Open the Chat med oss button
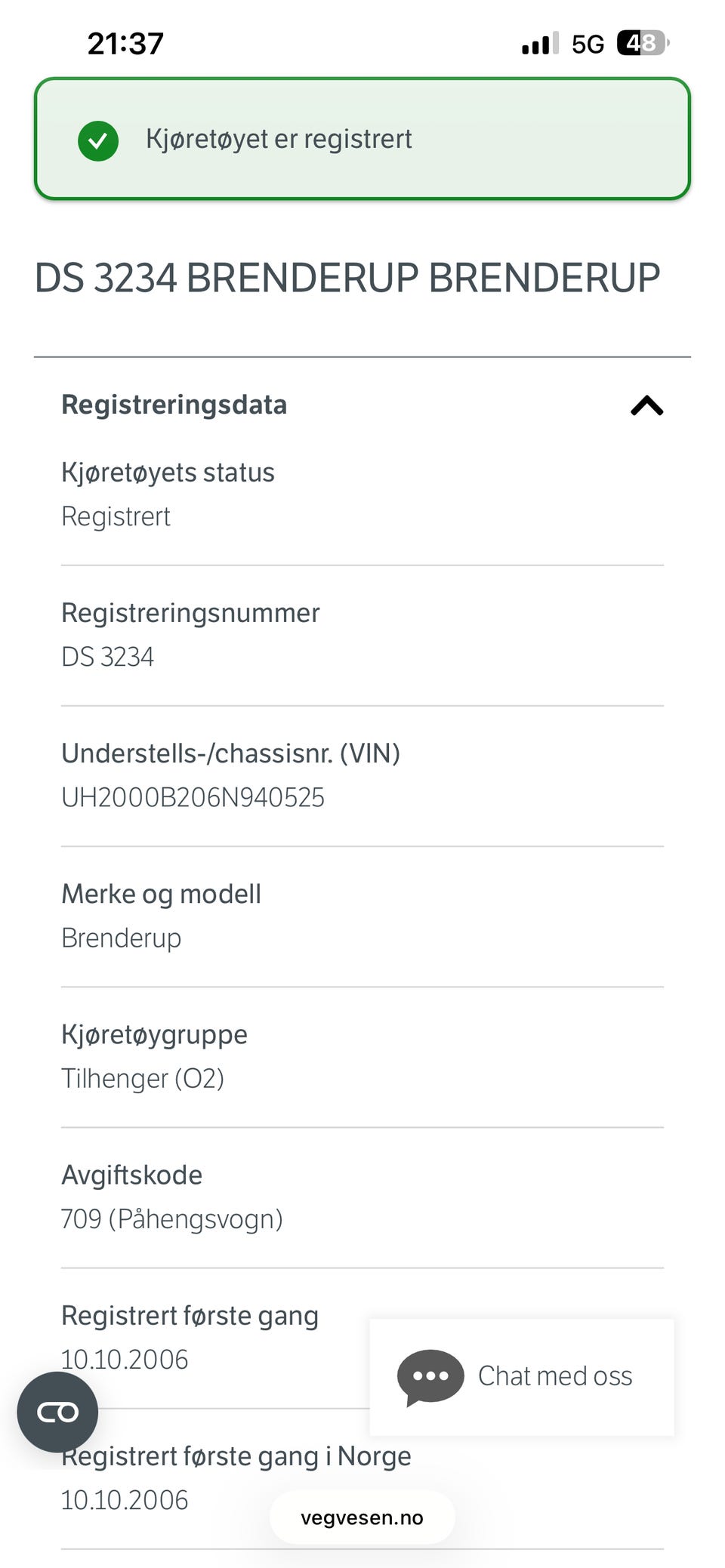Screen dimensions: 725x1568 click(x=522, y=1377)
